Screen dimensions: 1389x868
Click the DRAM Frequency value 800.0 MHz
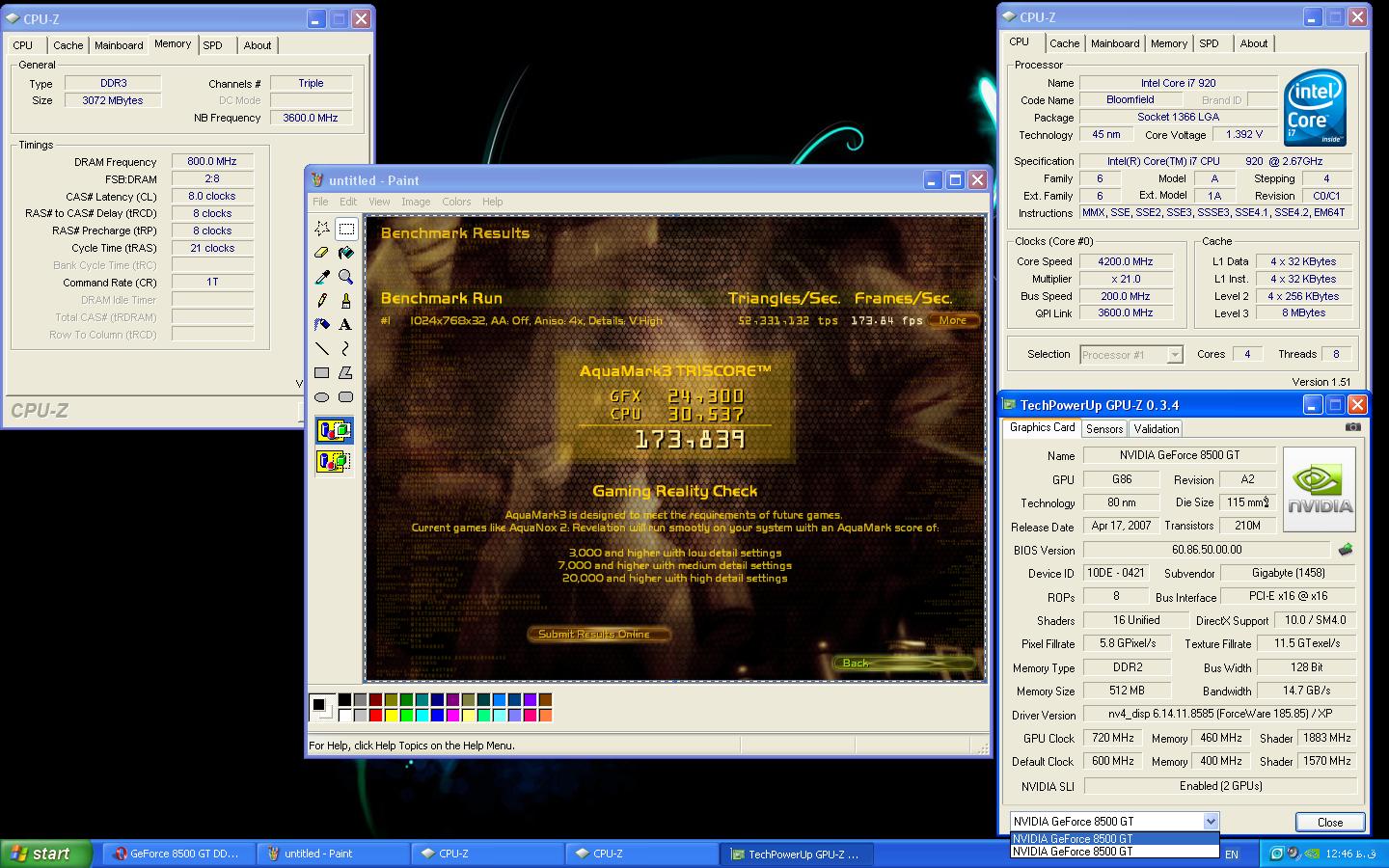[212, 162]
